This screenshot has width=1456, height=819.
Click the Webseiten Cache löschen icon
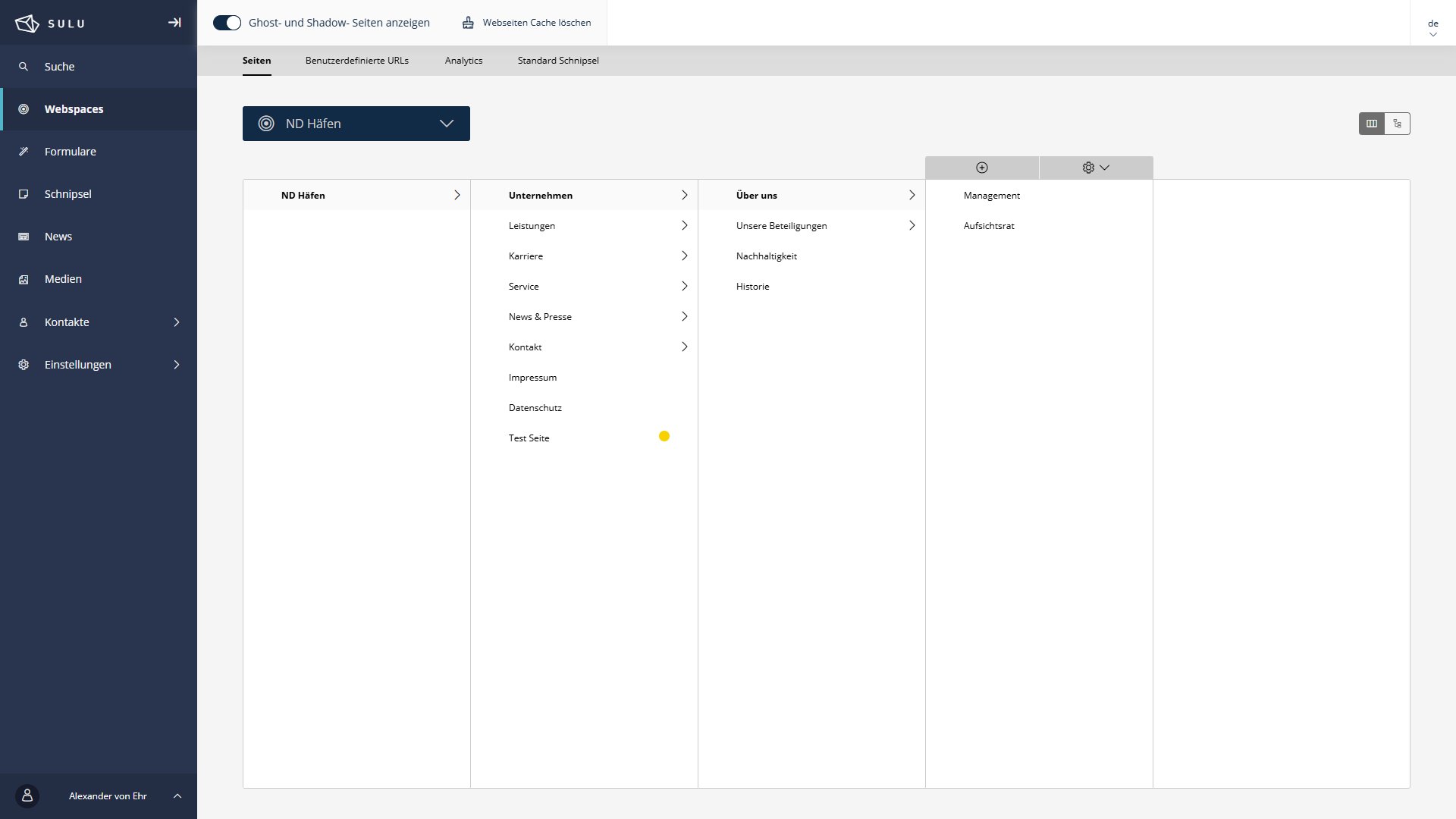468,23
